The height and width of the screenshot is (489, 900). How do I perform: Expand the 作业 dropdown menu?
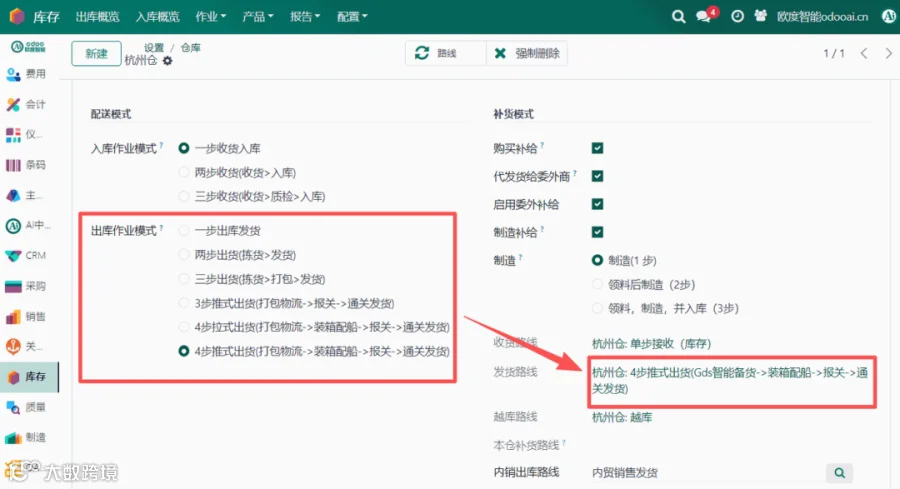211,17
